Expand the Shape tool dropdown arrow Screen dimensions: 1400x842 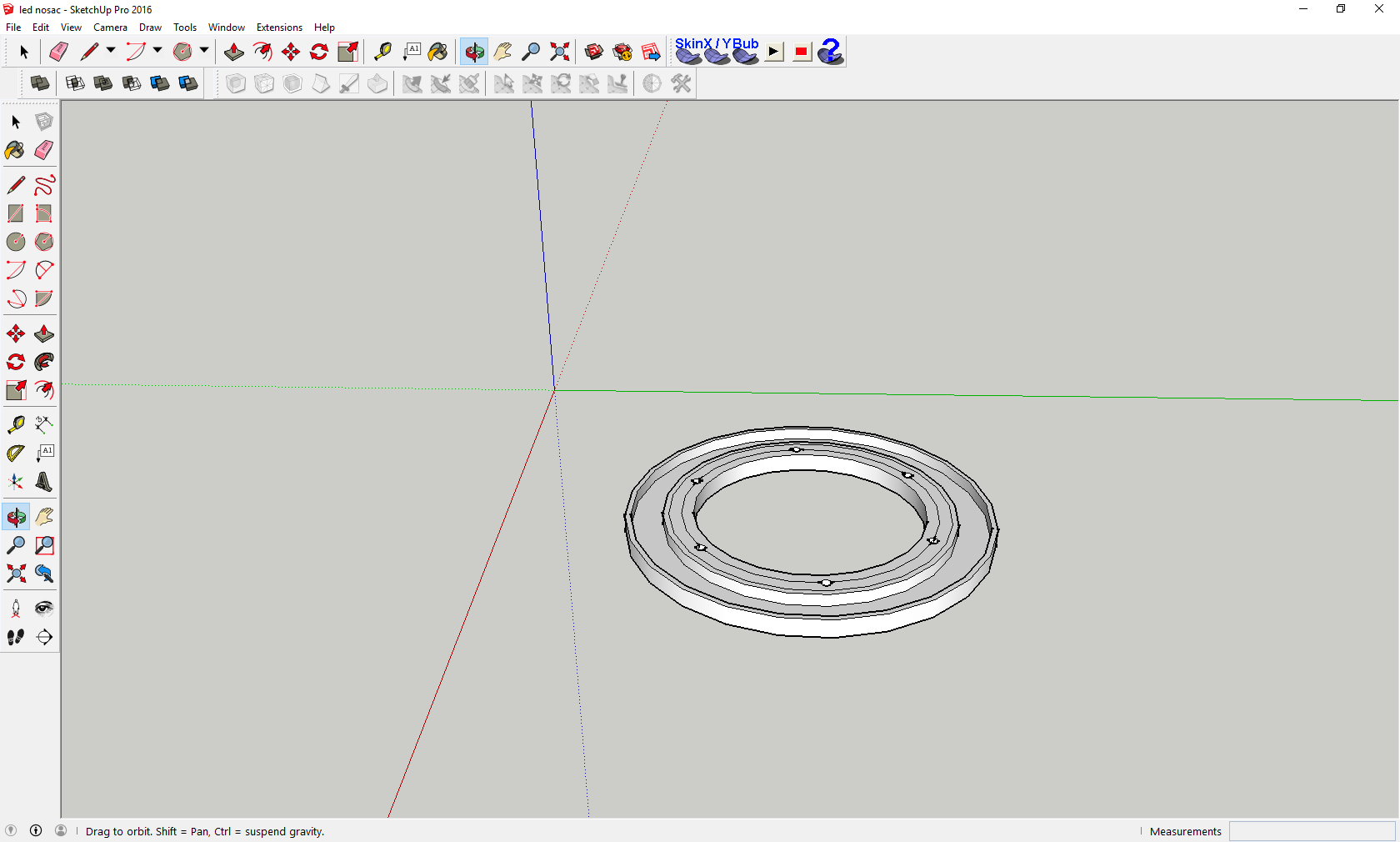point(204,51)
